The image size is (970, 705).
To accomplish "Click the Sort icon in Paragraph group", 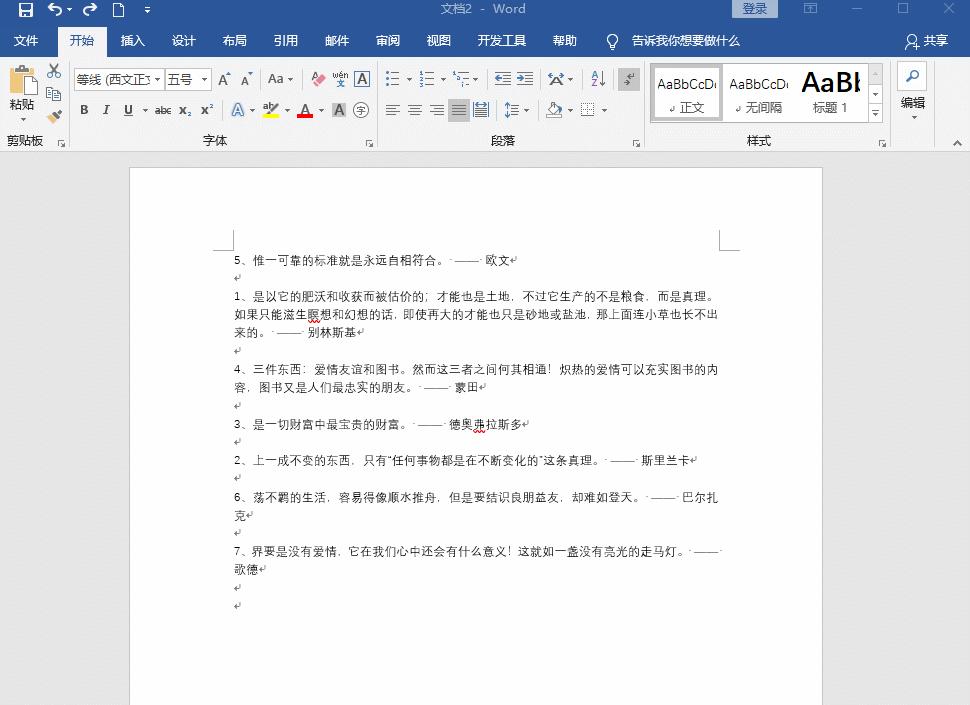I will point(600,78).
